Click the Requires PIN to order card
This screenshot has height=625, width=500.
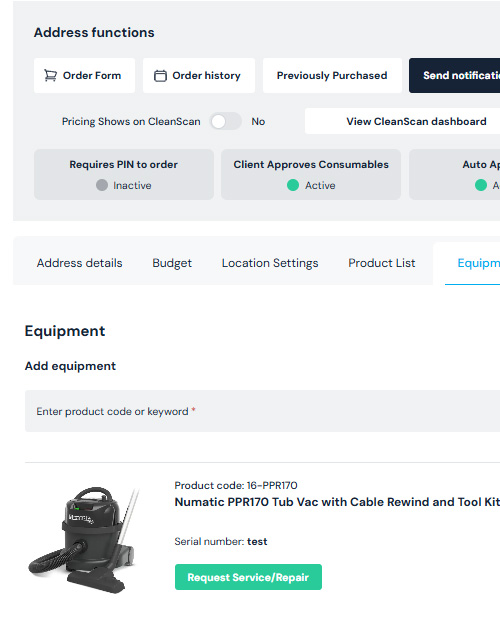[x=124, y=175]
